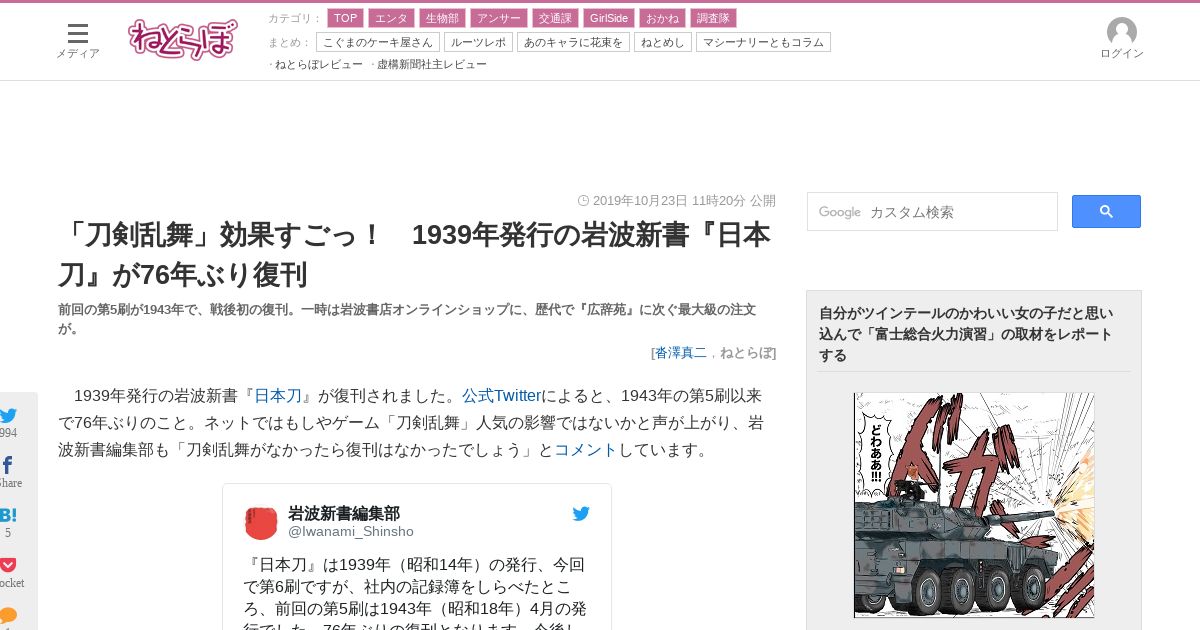
Task: Open the ねとらぼレビュー link
Action: (x=318, y=64)
